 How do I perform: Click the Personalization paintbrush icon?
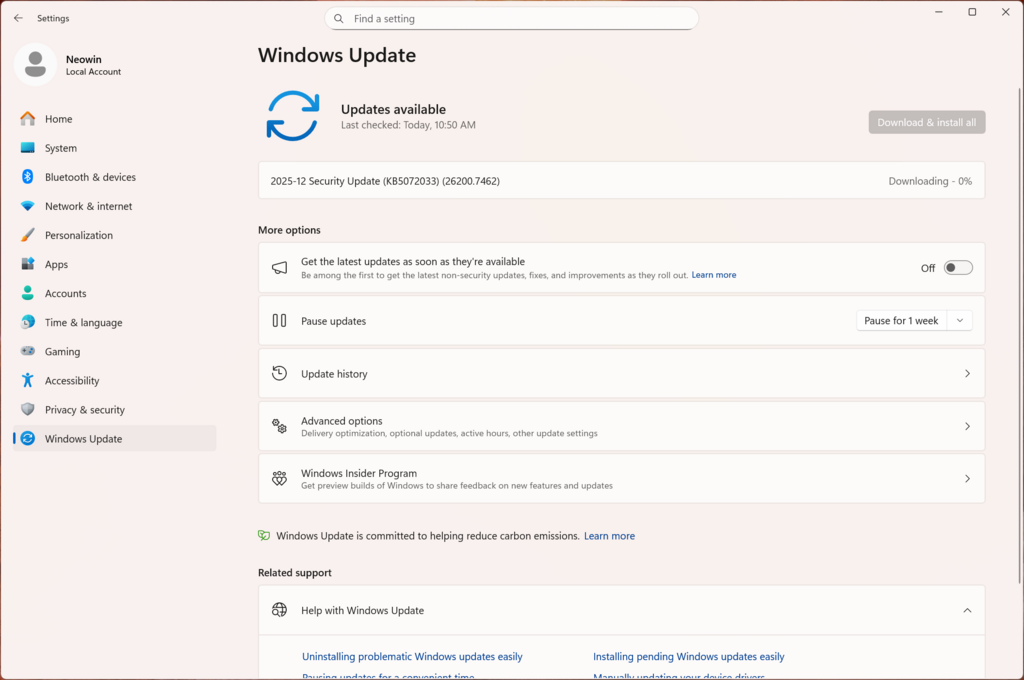point(27,235)
